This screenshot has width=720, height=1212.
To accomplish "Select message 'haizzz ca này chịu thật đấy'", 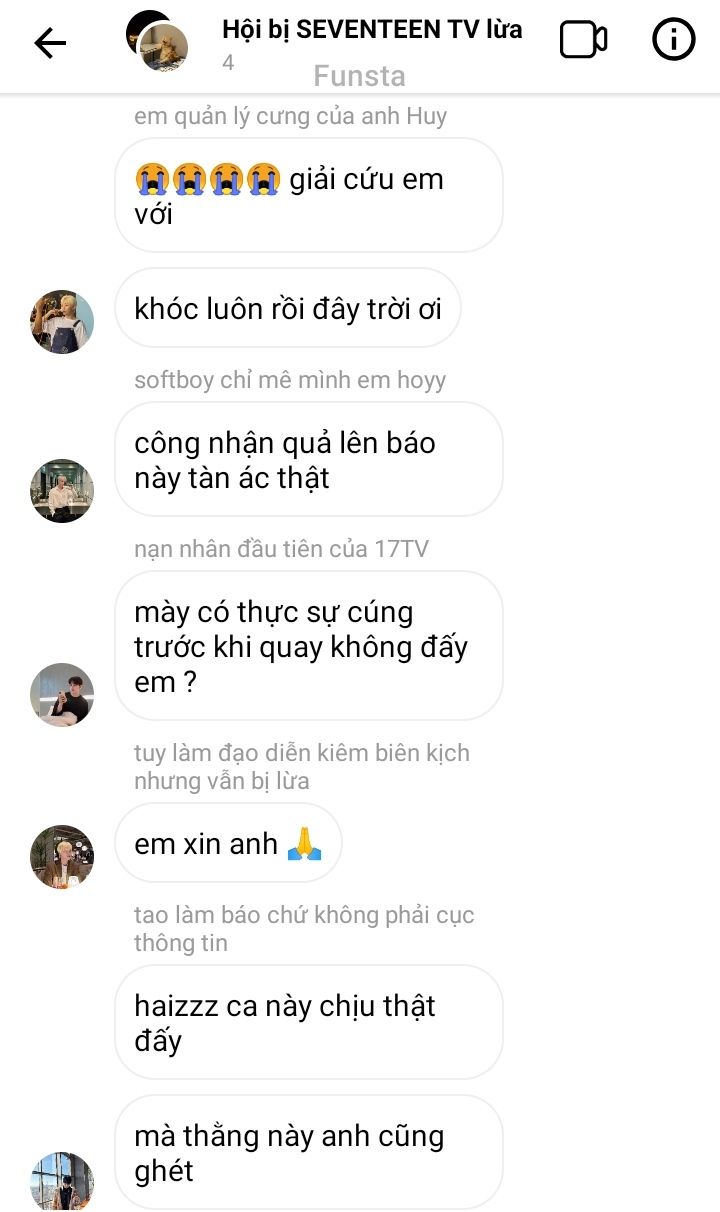I will (x=308, y=1022).
